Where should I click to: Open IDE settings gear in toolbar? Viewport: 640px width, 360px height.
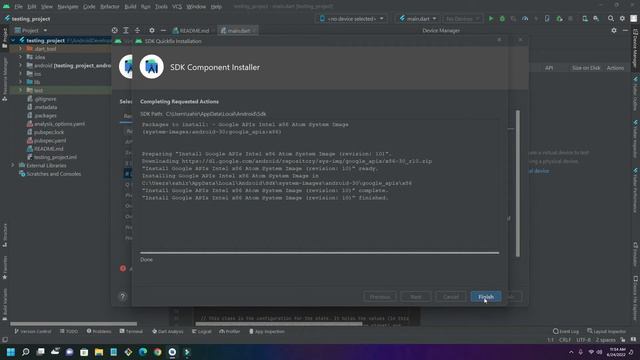622,19
